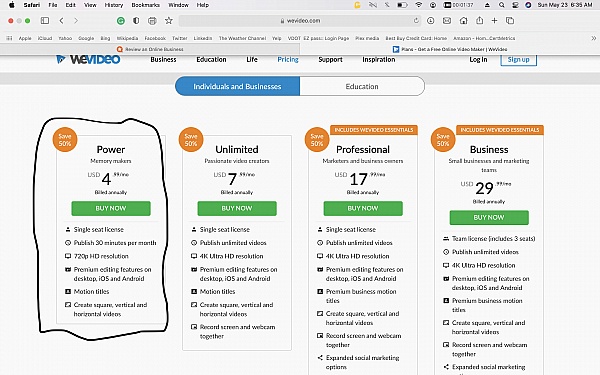
Task: Click 'Publish 30 minutes per month' text
Action: (x=115, y=243)
